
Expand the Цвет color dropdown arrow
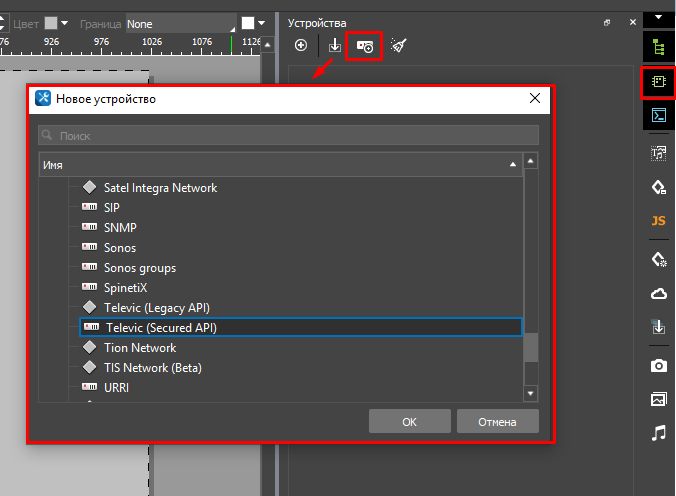65,23
